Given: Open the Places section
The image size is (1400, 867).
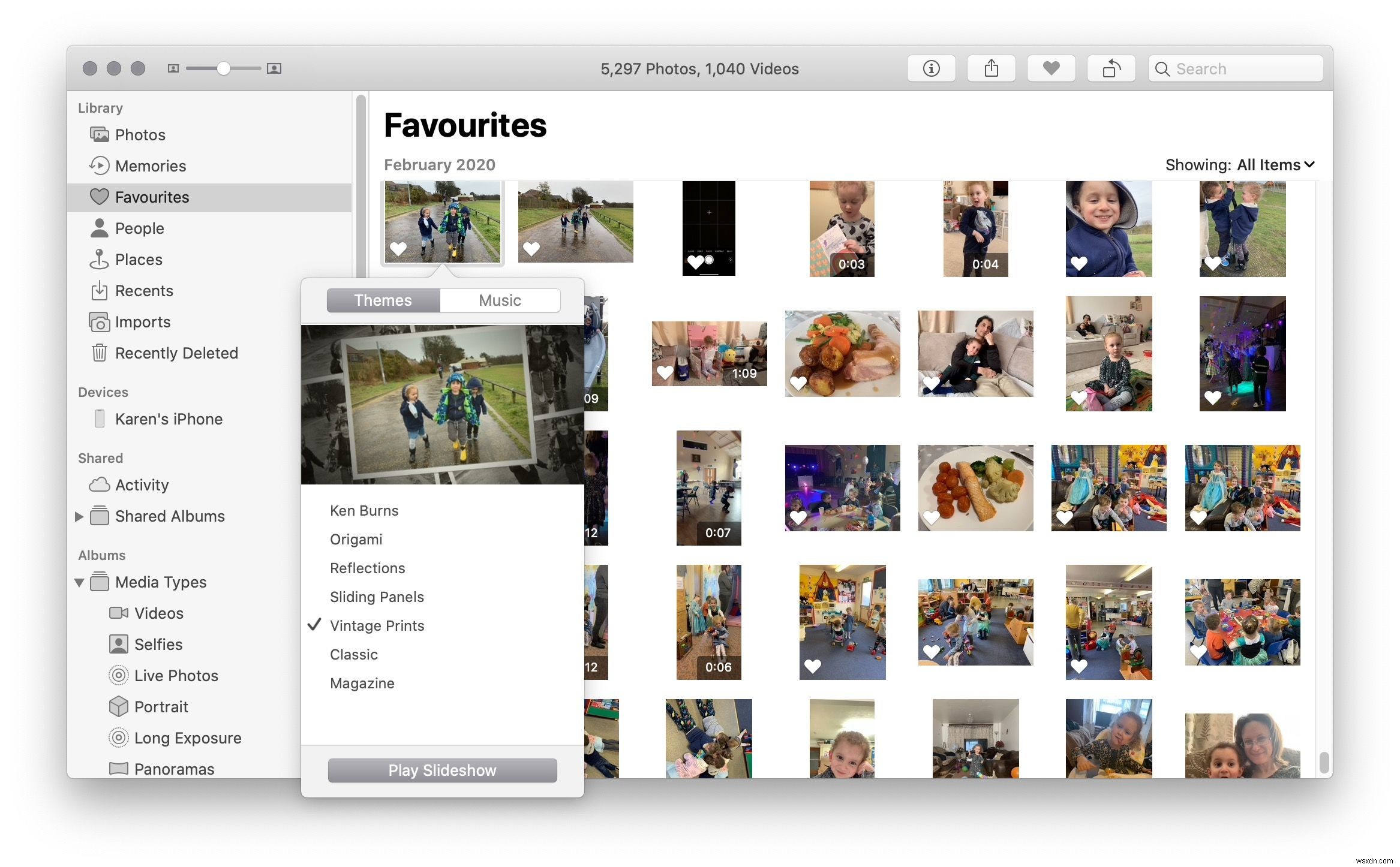Looking at the screenshot, I should coord(140,258).
